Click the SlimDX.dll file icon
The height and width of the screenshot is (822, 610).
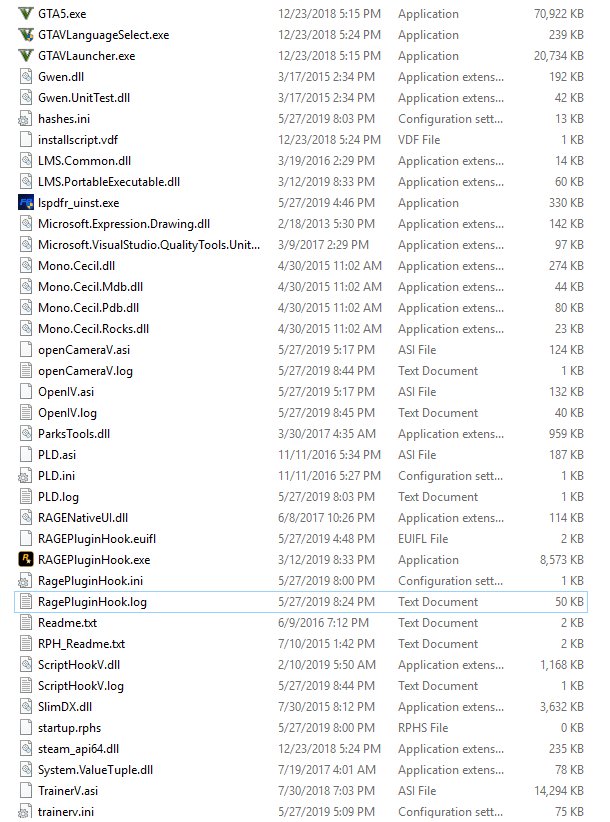click(x=26, y=707)
